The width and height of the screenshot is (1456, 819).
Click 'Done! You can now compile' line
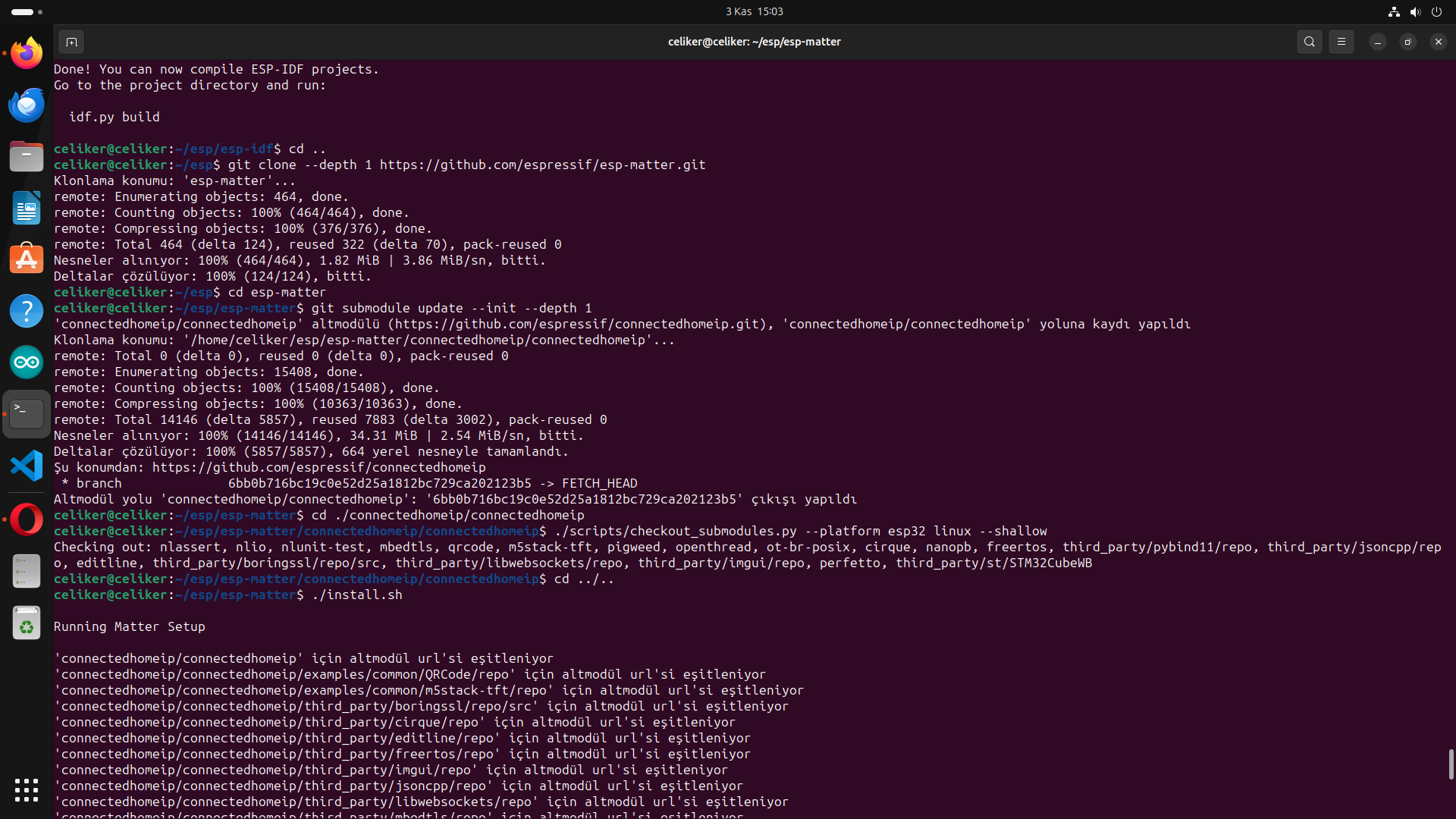pos(216,69)
